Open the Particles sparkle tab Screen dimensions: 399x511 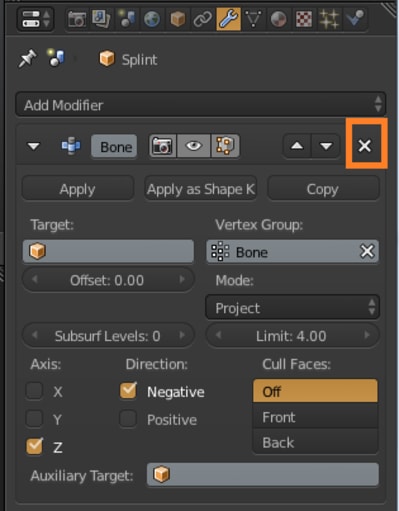(x=329, y=19)
